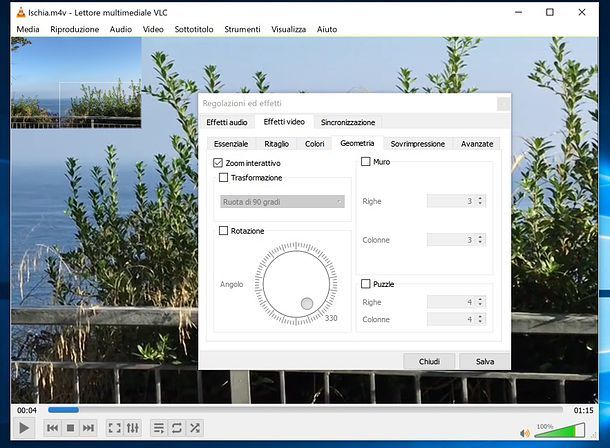Maximize the VLC window
Image resolution: width=610 pixels, height=448 pixels.
pos(550,12)
